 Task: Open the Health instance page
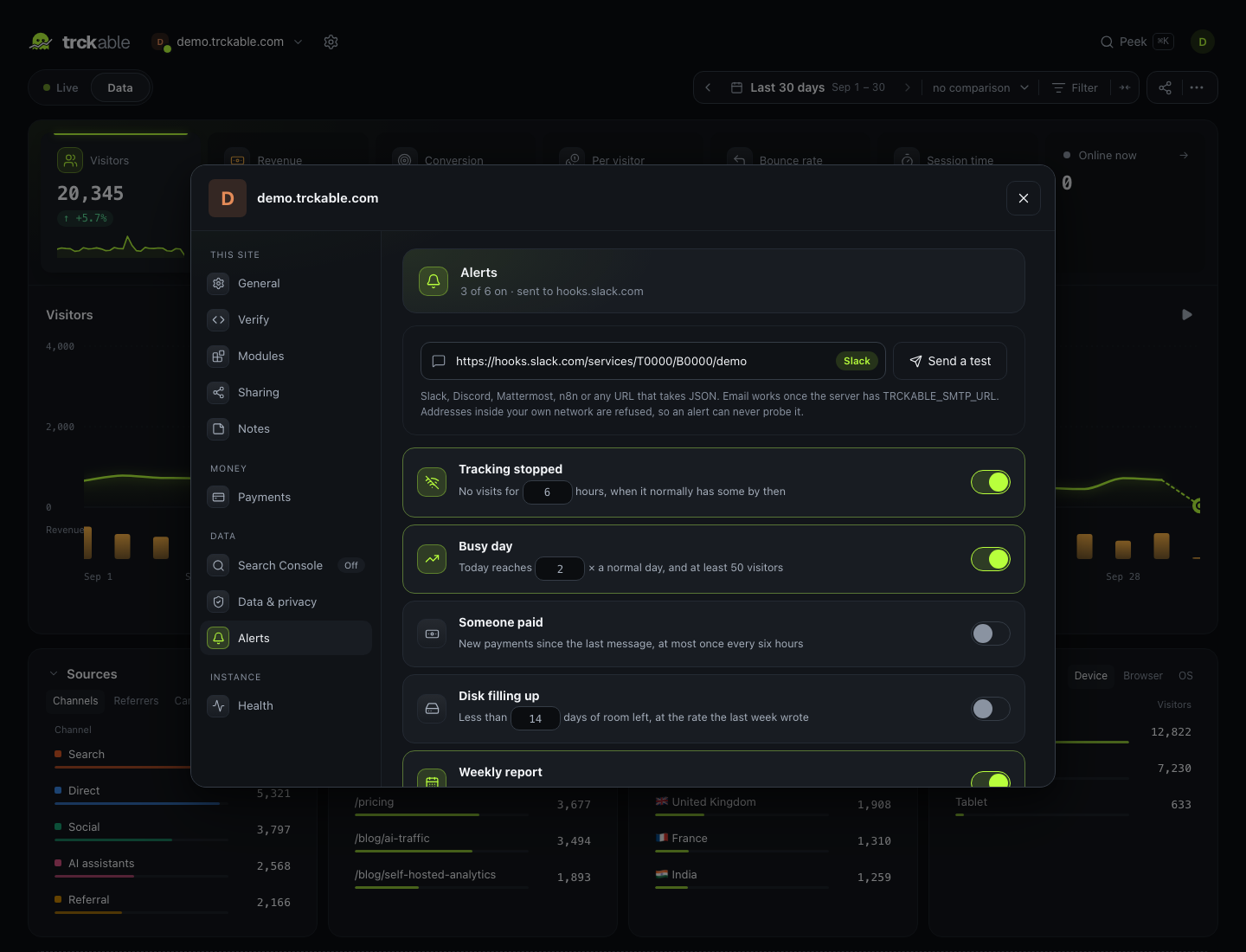[286, 705]
